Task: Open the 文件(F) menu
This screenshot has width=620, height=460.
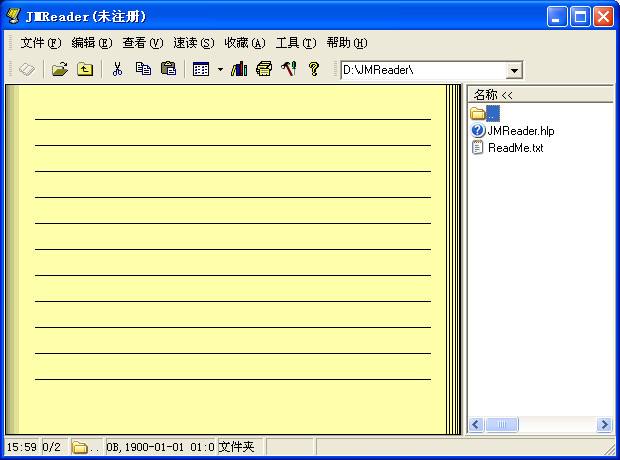Action: tap(40, 43)
